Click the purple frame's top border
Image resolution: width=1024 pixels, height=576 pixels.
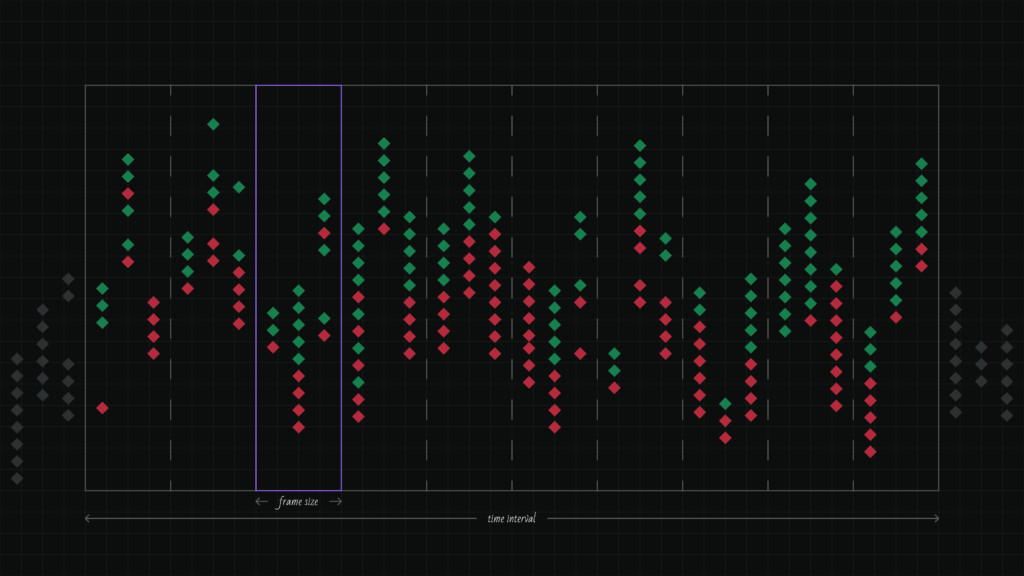(298, 86)
